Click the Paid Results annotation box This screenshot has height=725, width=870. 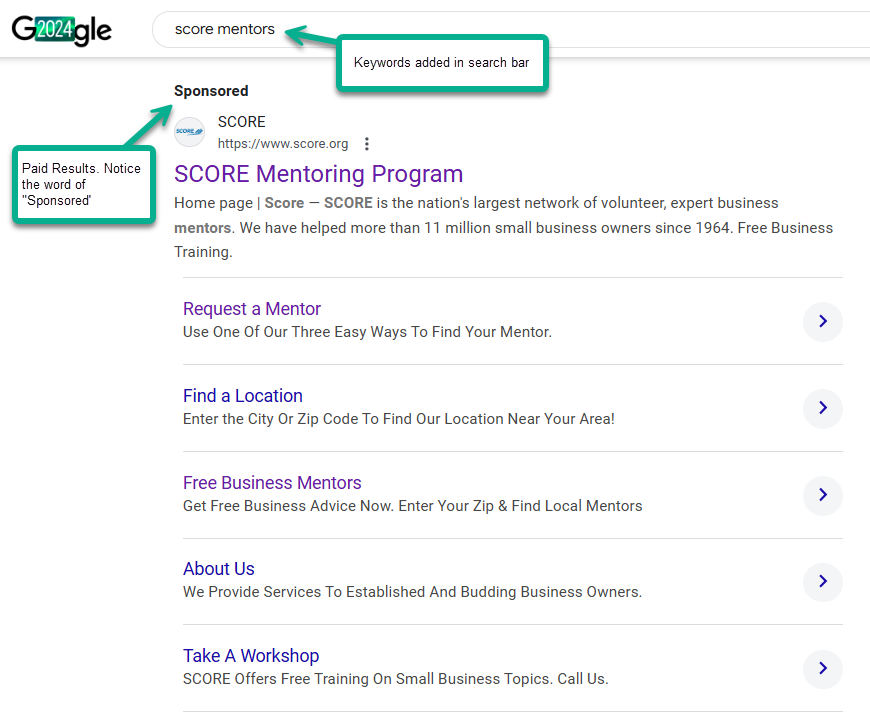click(82, 184)
